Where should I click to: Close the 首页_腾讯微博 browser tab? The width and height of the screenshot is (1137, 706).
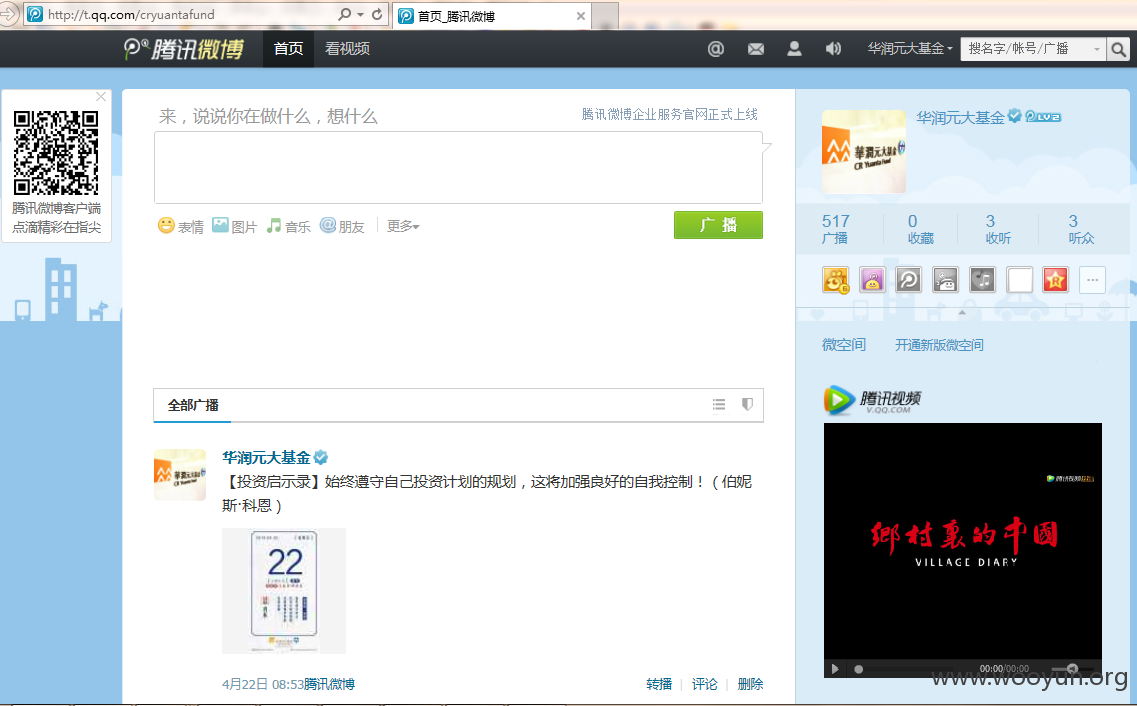(x=581, y=15)
